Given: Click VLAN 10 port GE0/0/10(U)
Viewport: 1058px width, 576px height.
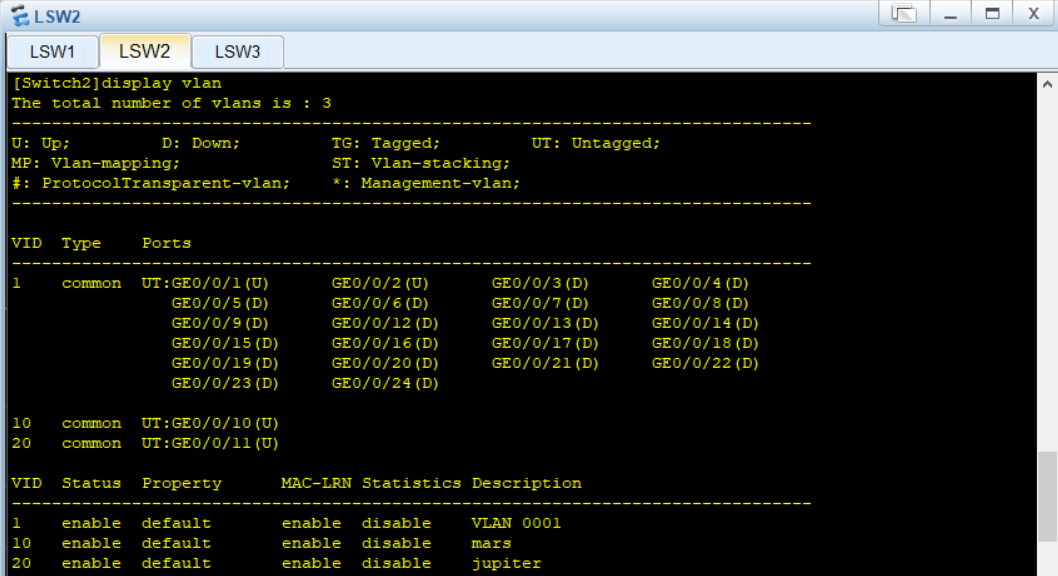Looking at the screenshot, I should [x=225, y=424].
